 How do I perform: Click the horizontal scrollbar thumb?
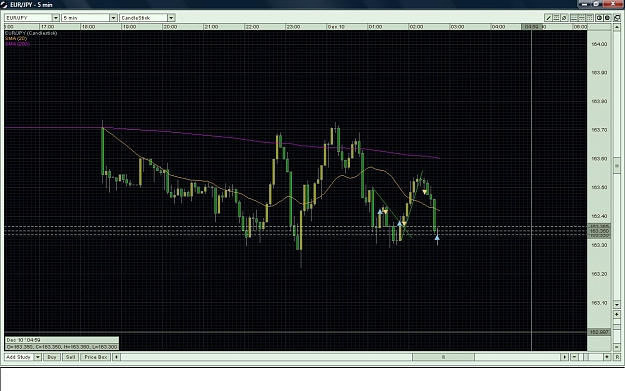click(x=443, y=357)
